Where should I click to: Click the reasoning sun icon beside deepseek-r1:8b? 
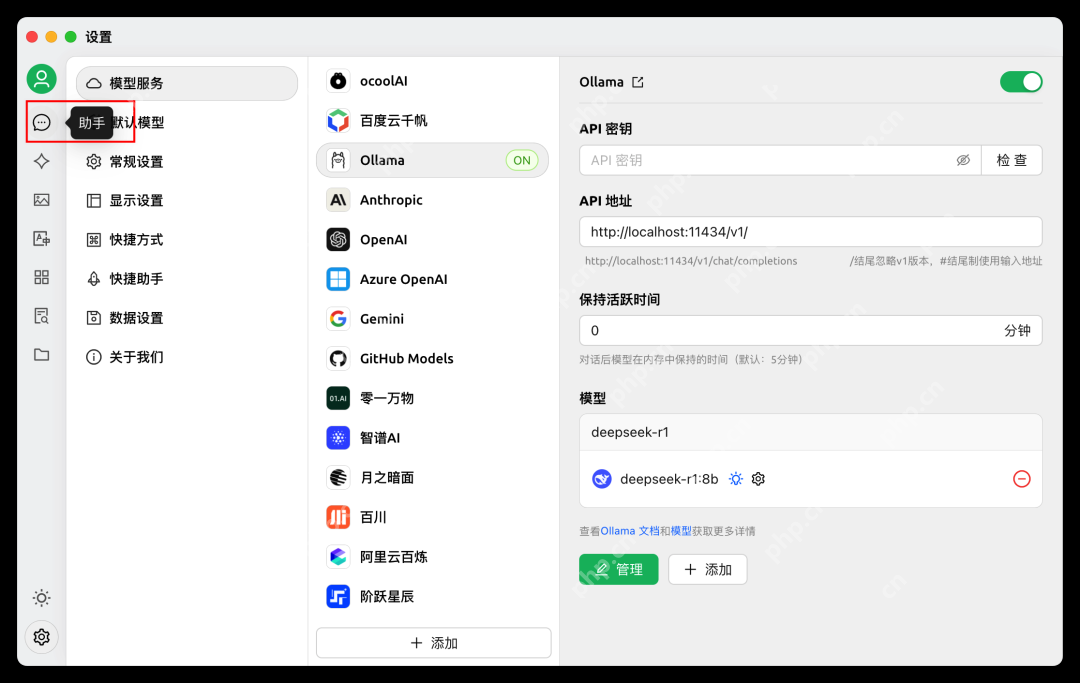pyautogui.click(x=736, y=479)
